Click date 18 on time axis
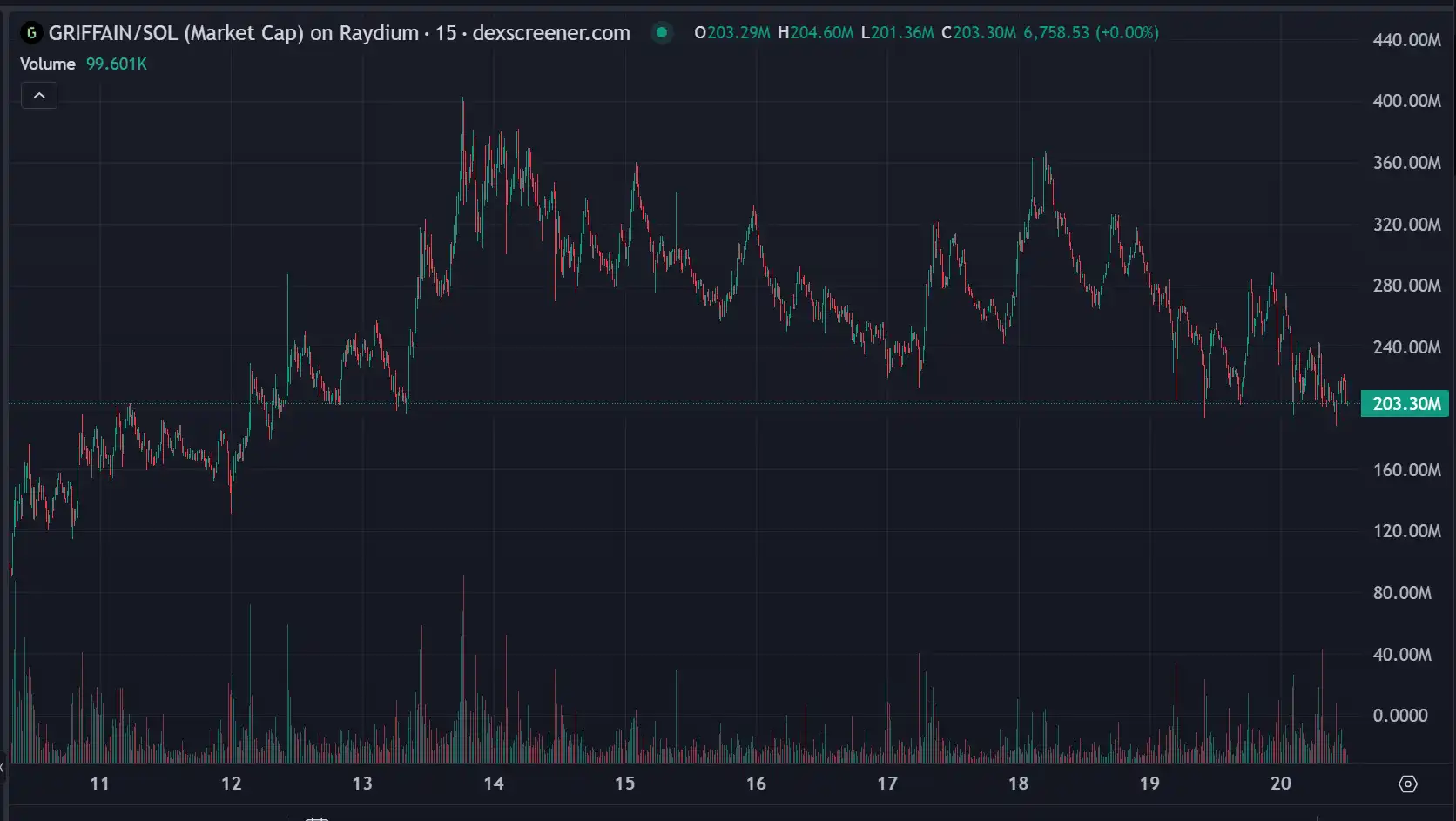 [x=1018, y=784]
